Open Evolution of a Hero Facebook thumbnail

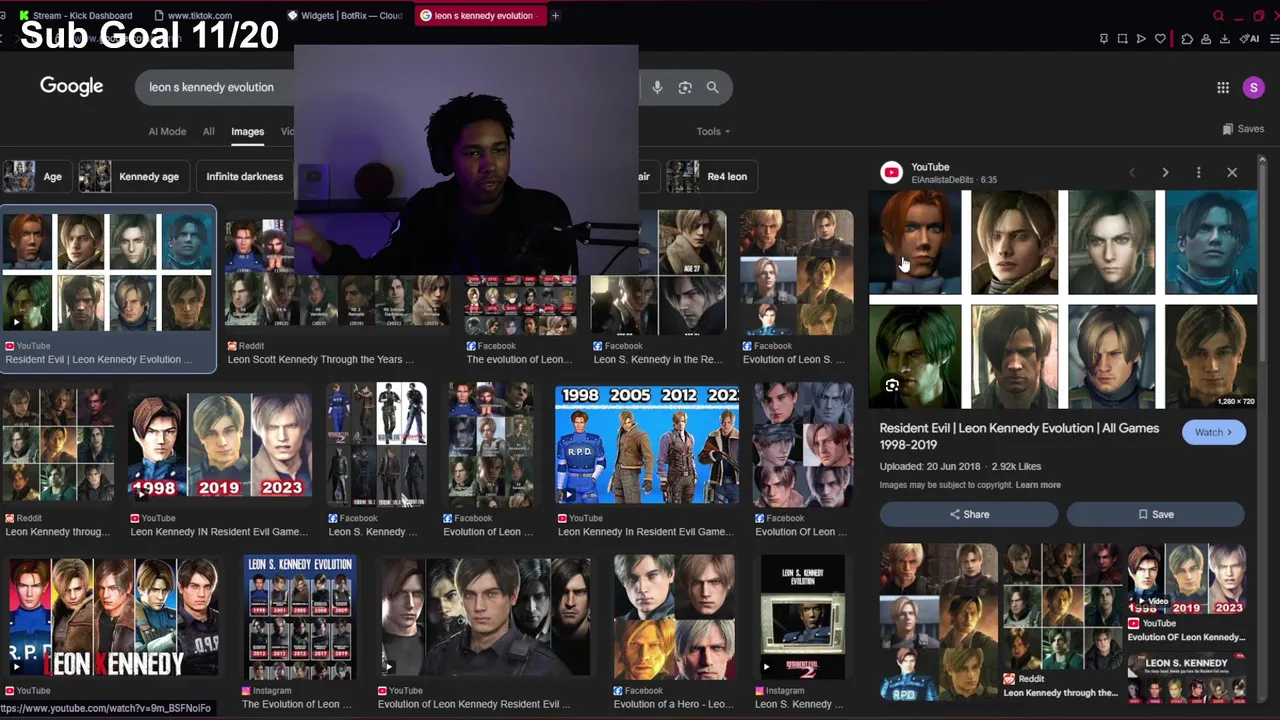pos(674,617)
